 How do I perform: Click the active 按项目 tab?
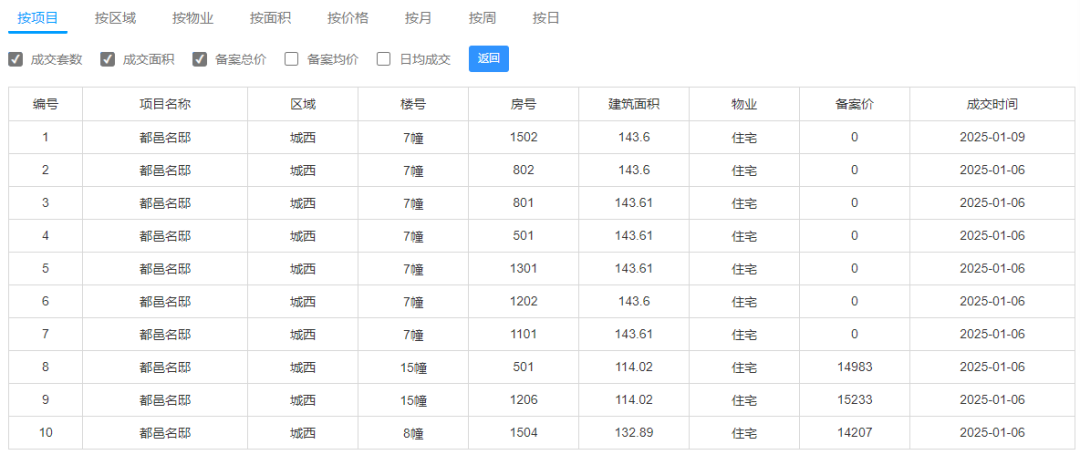click(x=38, y=19)
